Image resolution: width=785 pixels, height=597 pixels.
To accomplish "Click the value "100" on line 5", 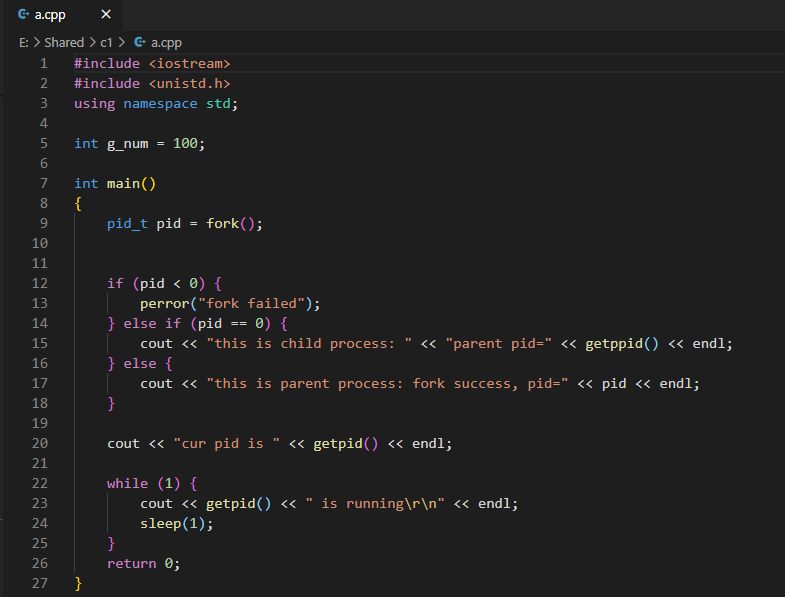I will (185, 144).
